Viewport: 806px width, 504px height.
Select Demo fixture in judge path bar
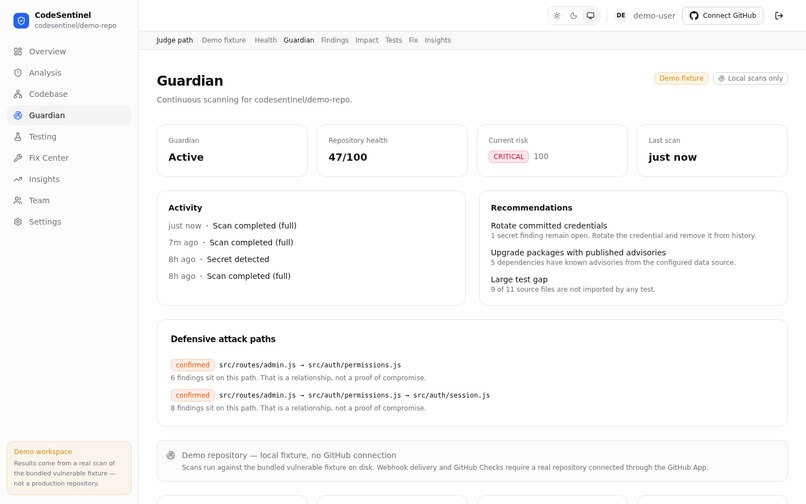[224, 40]
